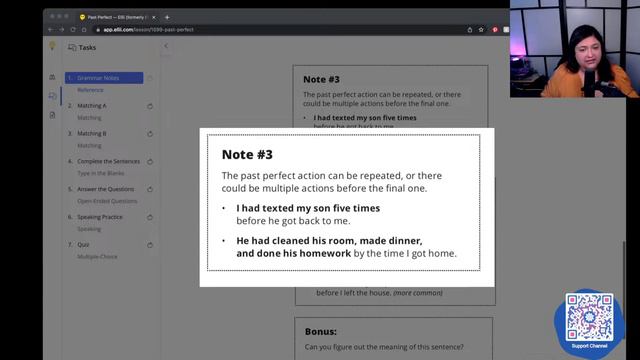Open the Quiz task

click(83, 244)
